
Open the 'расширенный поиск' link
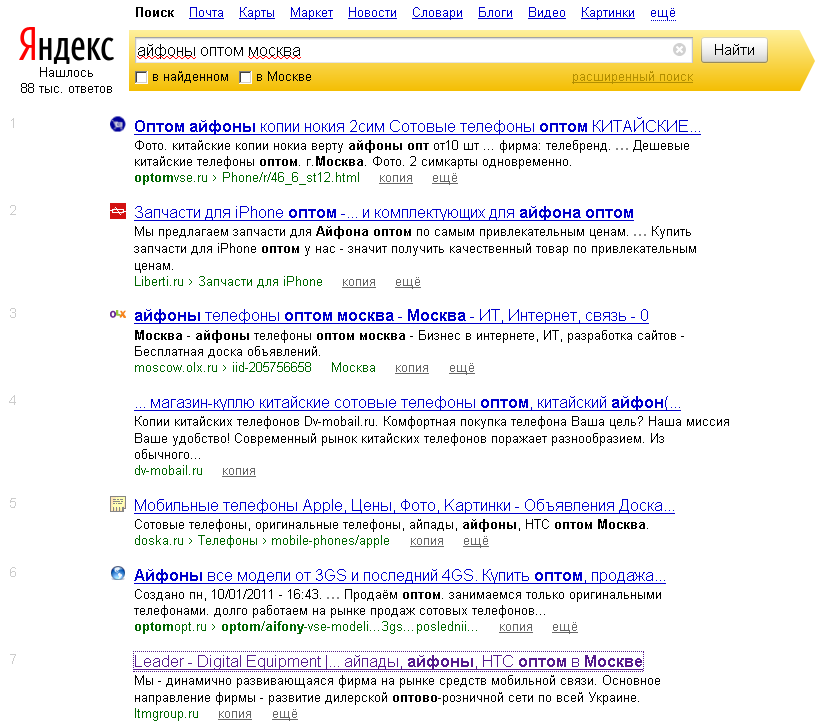point(632,77)
